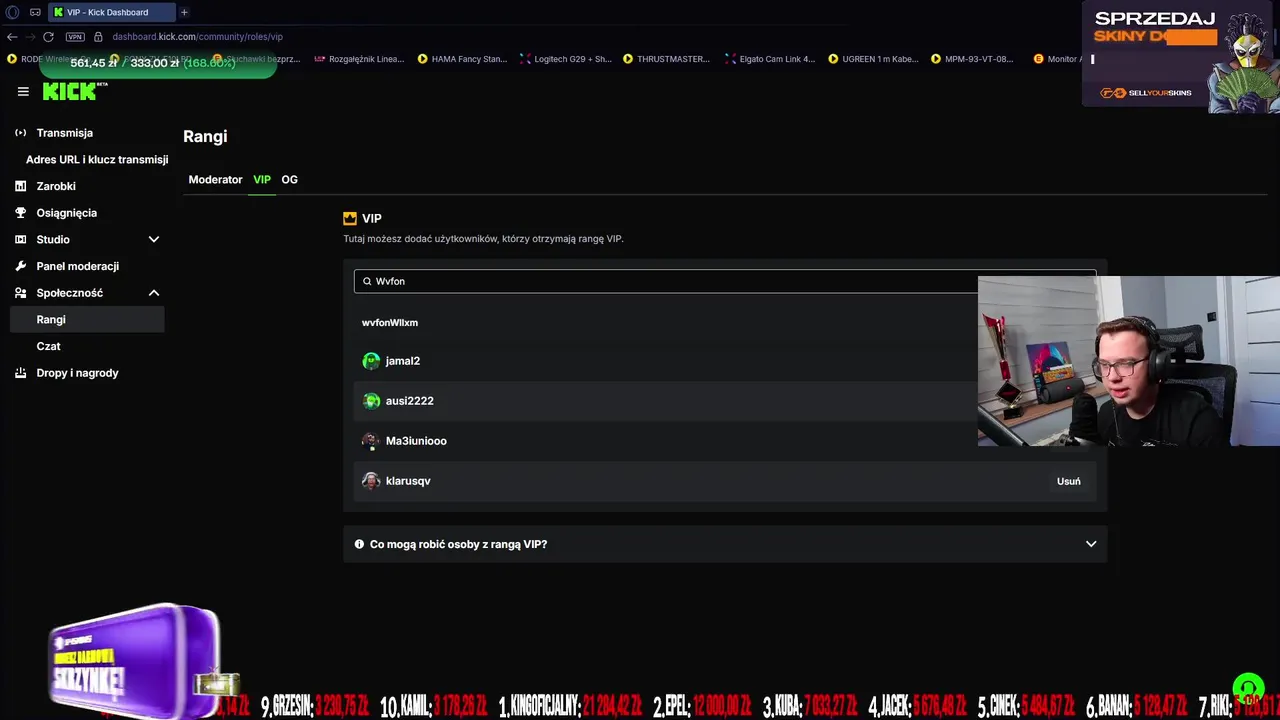
Task: Click Dropy i nagrody icon
Action: click(21, 373)
